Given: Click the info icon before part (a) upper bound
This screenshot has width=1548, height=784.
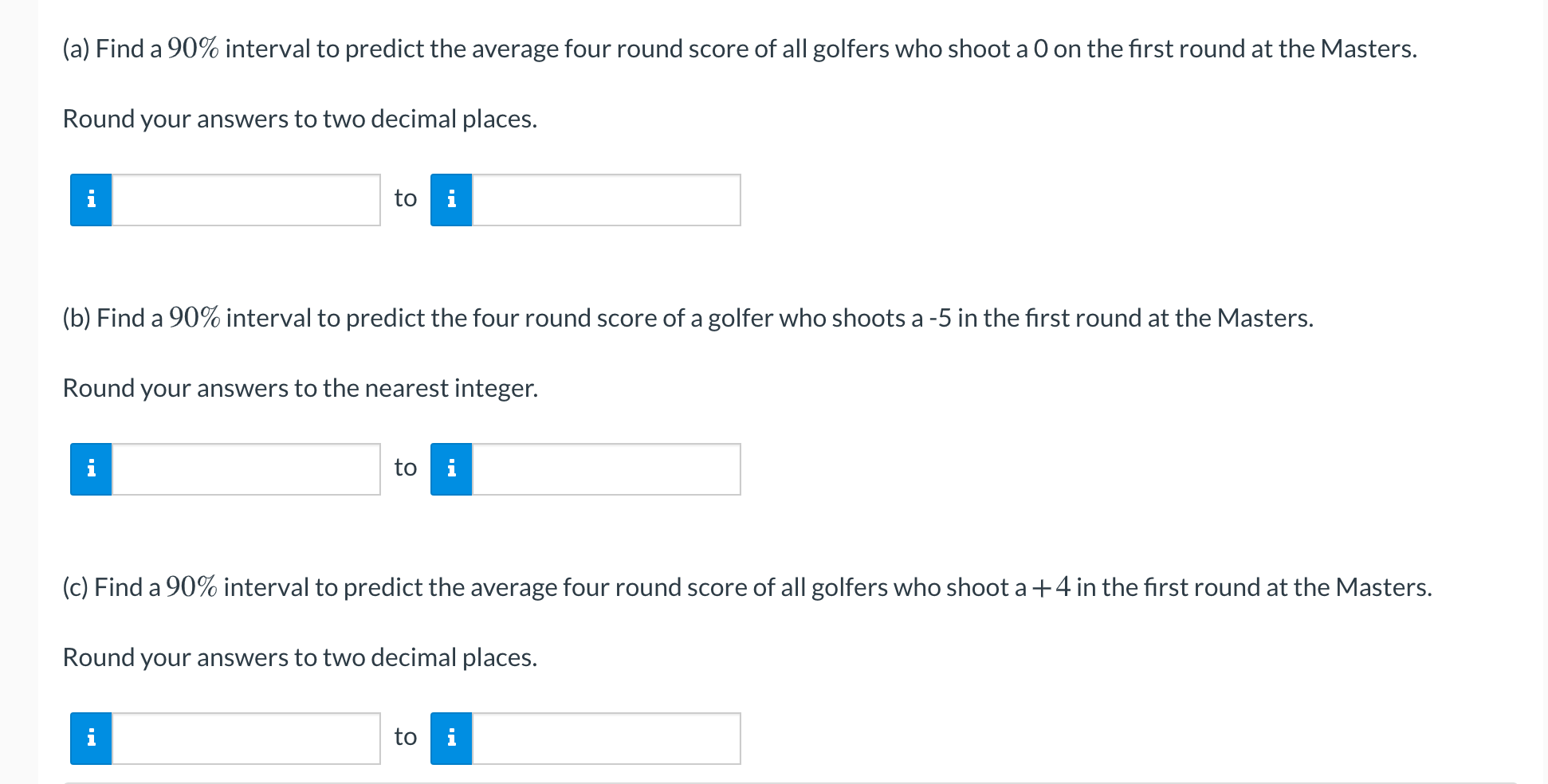Looking at the screenshot, I should [451, 200].
